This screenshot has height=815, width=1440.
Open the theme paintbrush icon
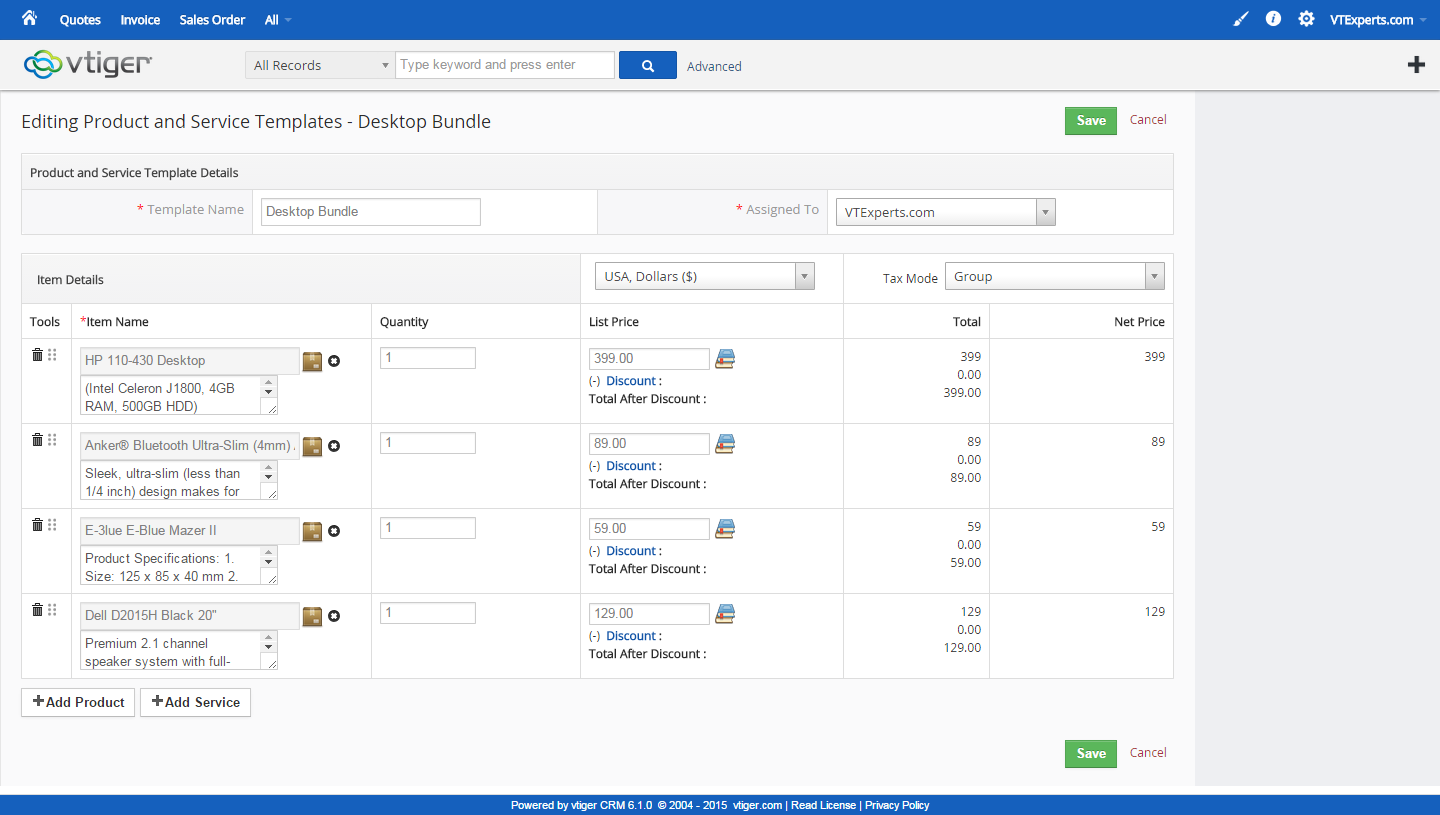[1240, 19]
